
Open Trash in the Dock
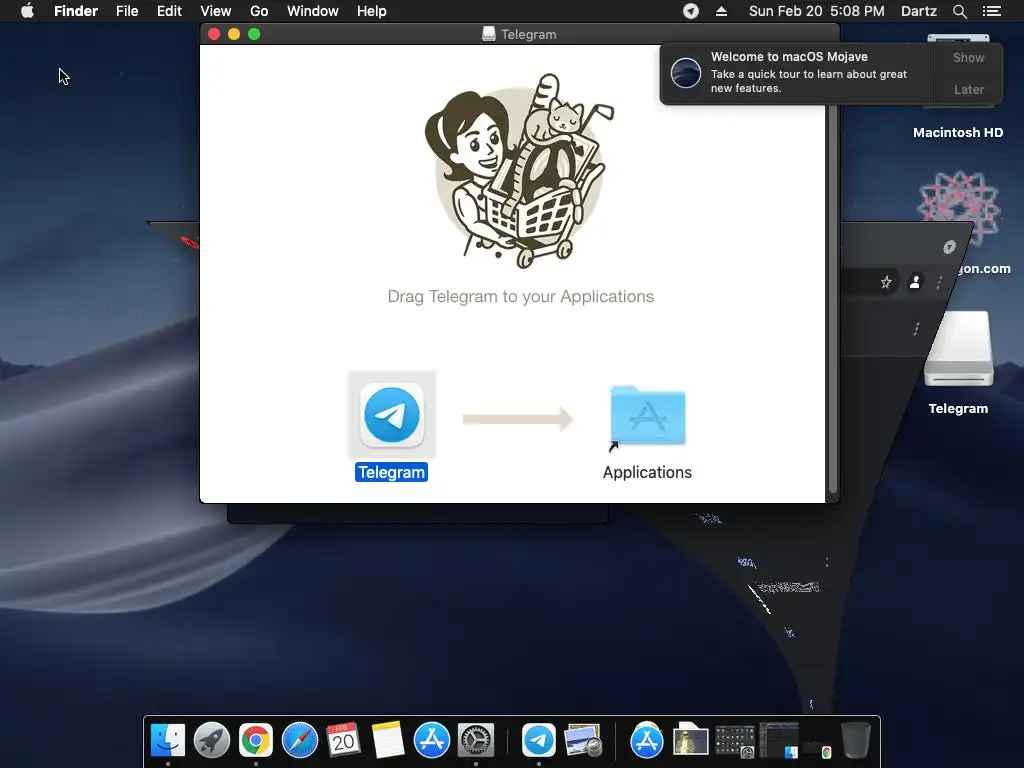point(856,741)
